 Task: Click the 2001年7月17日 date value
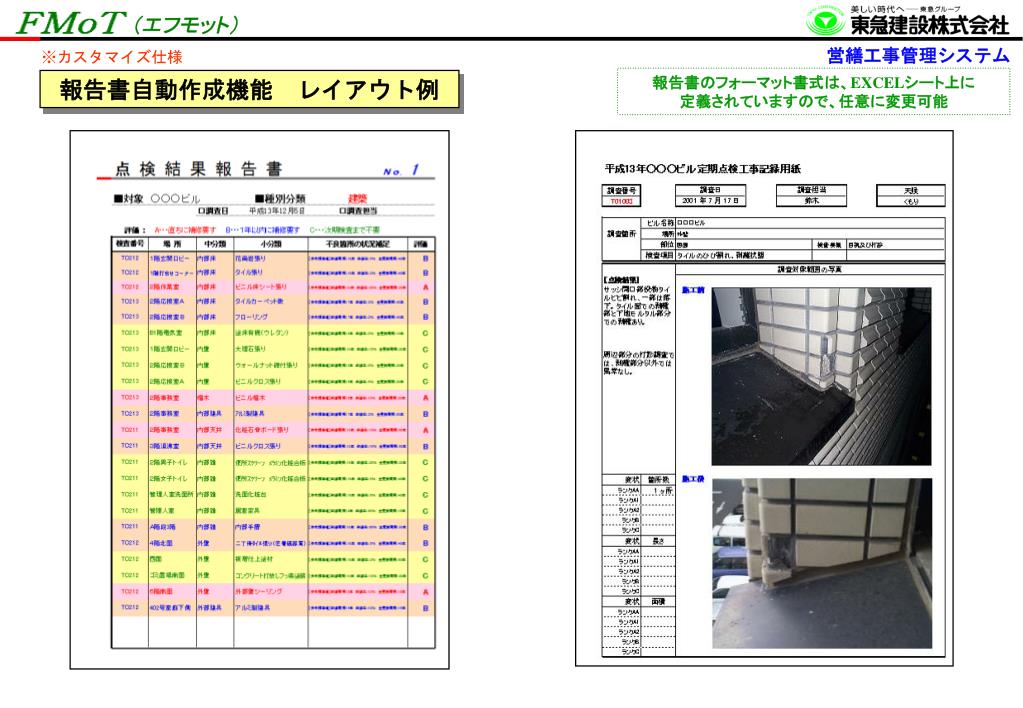coord(710,201)
